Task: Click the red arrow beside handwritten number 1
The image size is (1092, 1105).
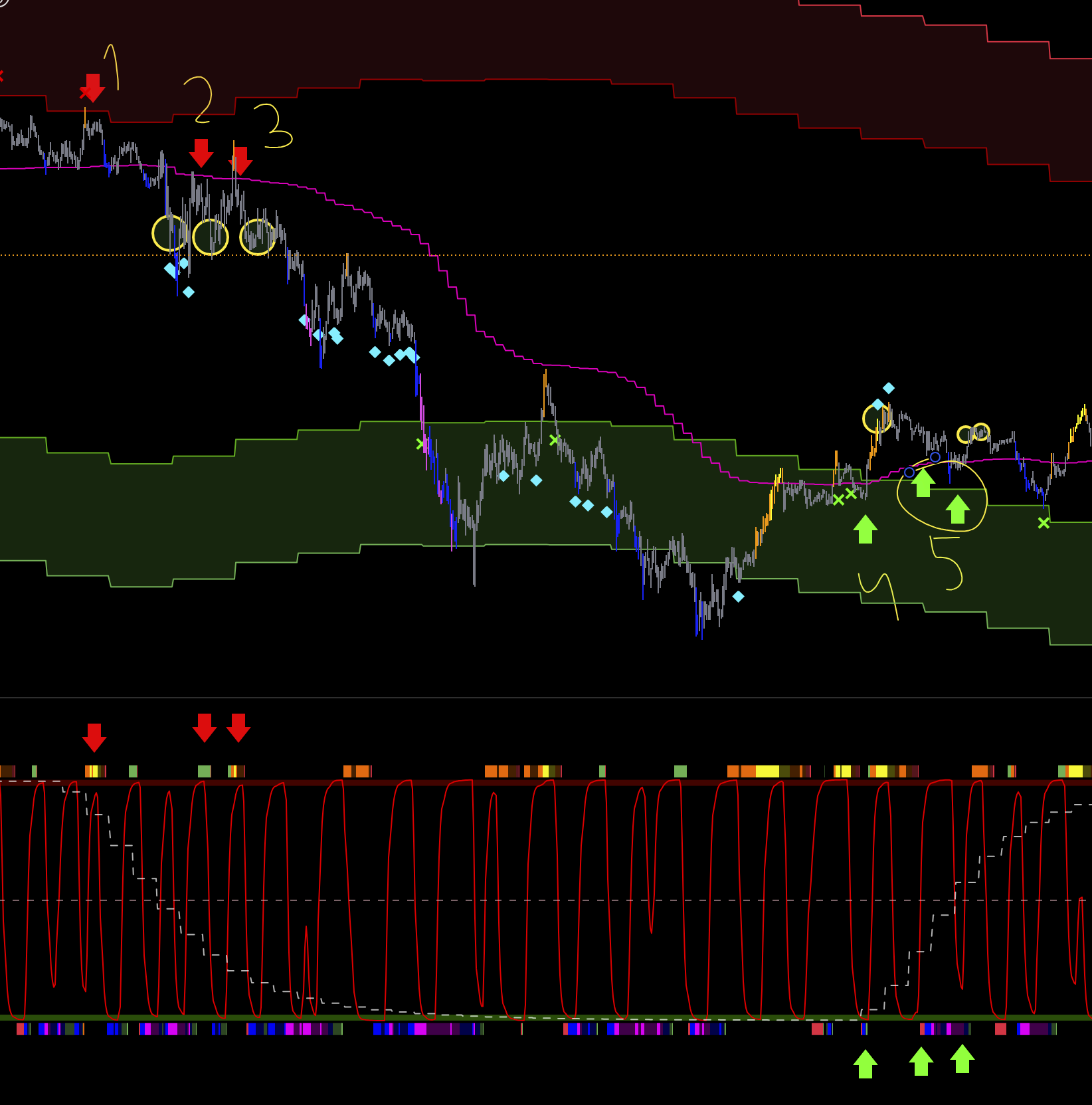Action: [x=94, y=88]
